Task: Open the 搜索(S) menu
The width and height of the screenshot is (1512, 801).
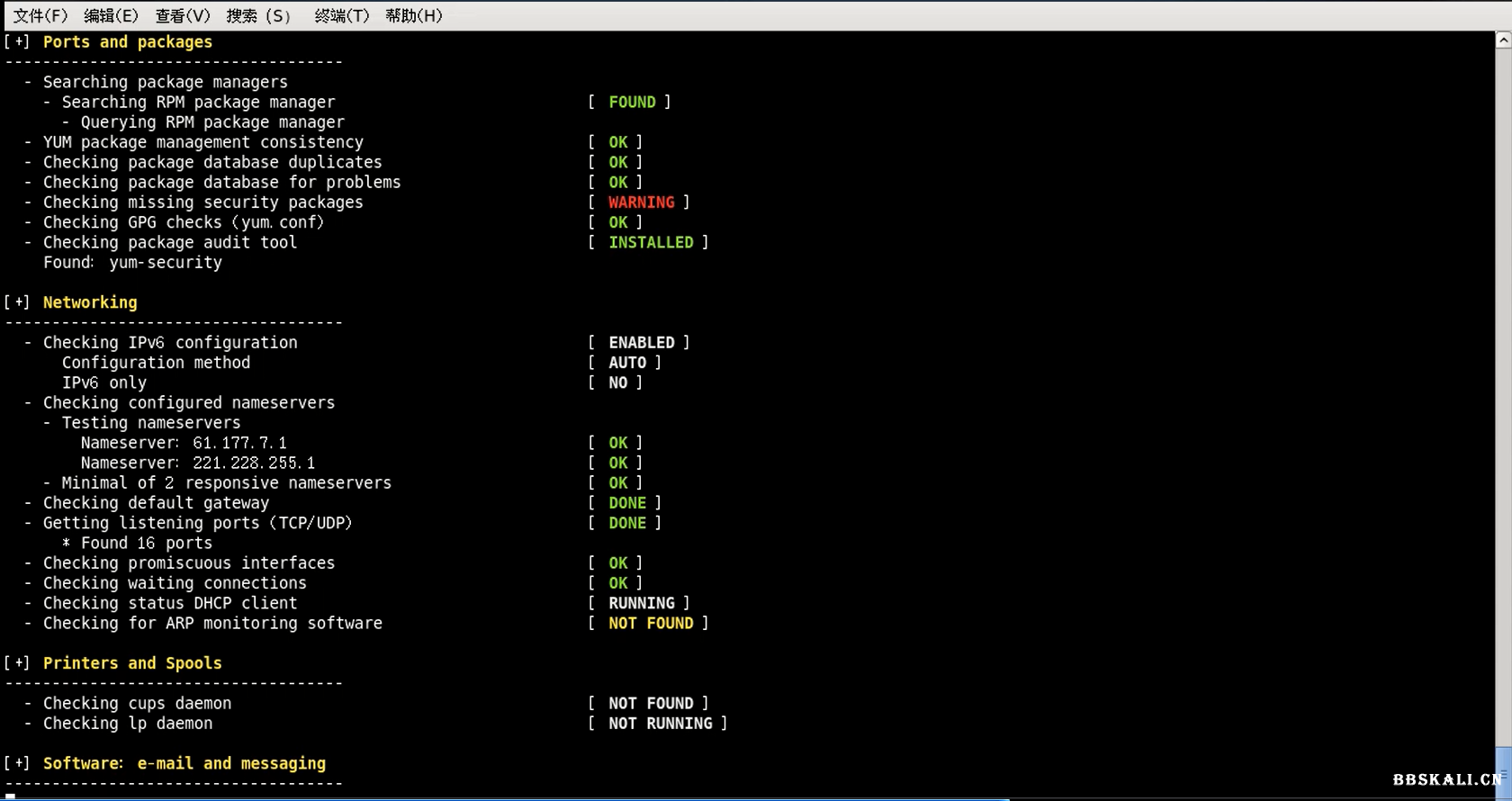Action: tap(258, 15)
